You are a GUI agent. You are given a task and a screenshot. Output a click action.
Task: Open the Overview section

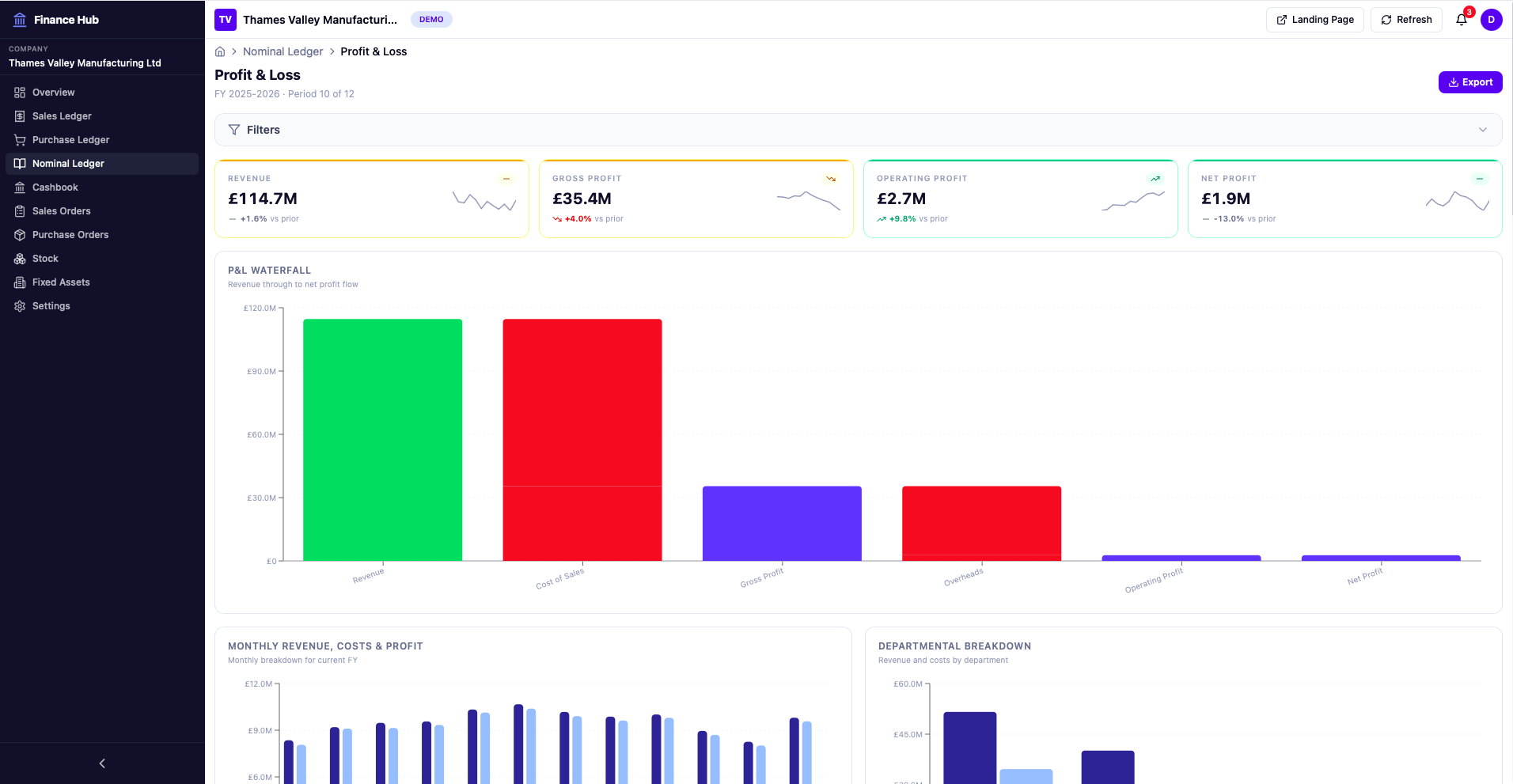pyautogui.click(x=53, y=93)
